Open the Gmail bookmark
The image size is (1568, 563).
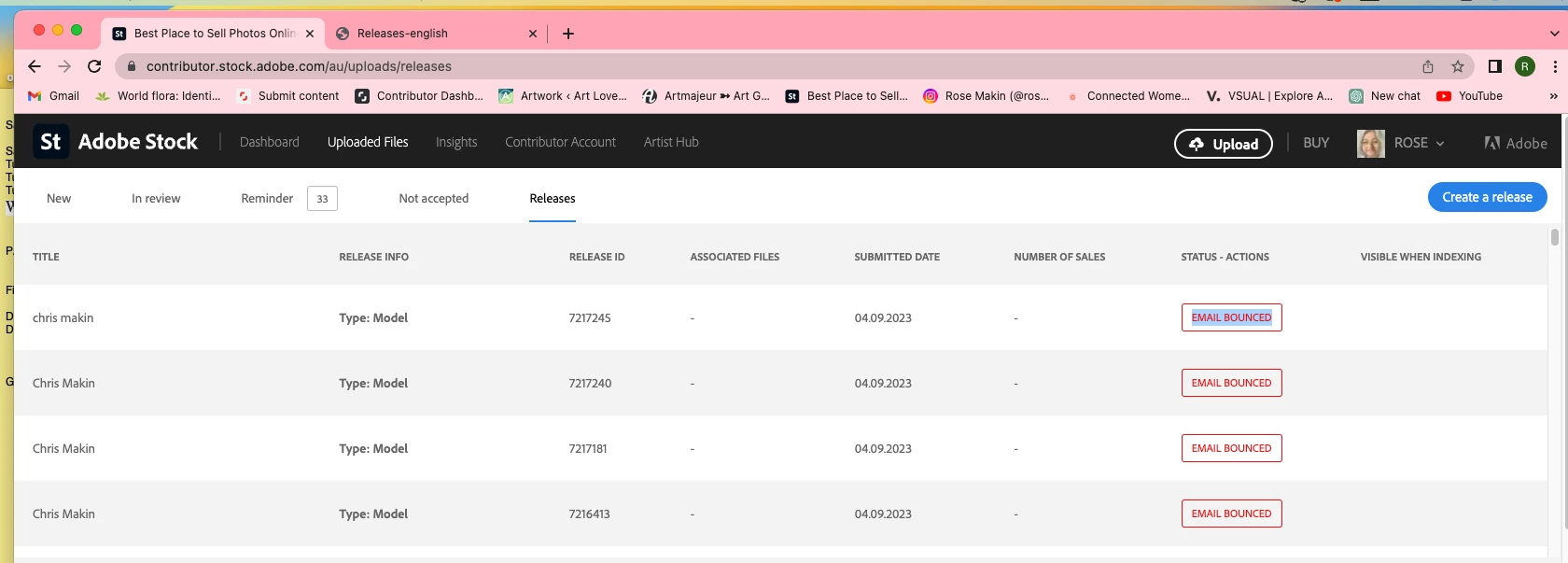click(x=53, y=96)
